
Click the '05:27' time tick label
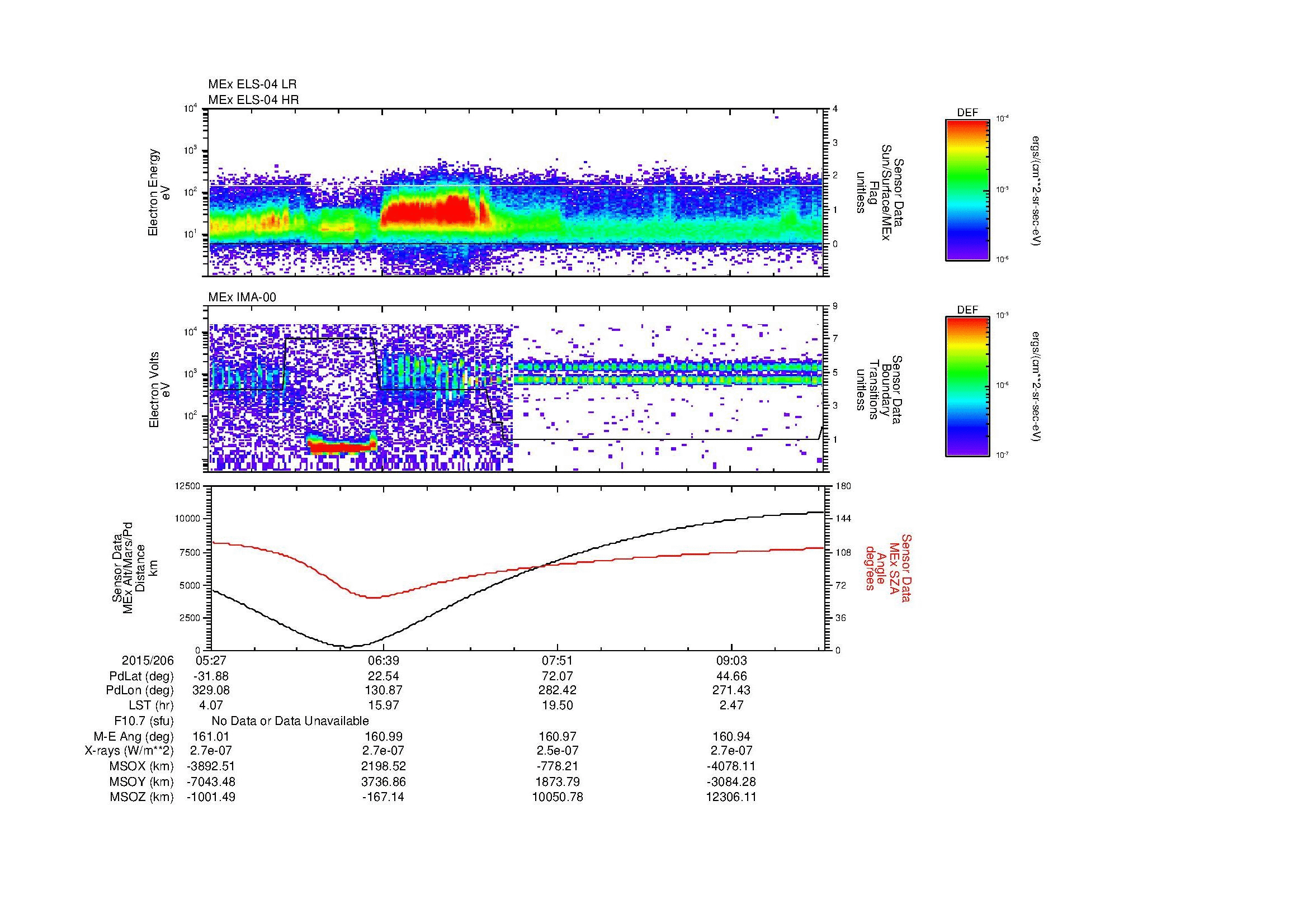[211, 660]
